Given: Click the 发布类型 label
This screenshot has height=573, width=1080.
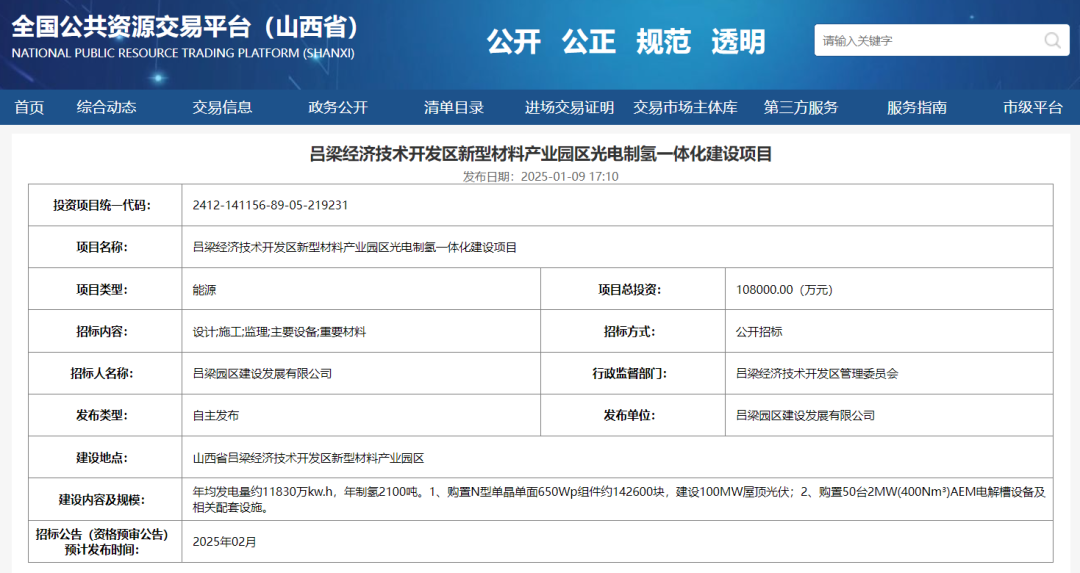Looking at the screenshot, I should (102, 416).
